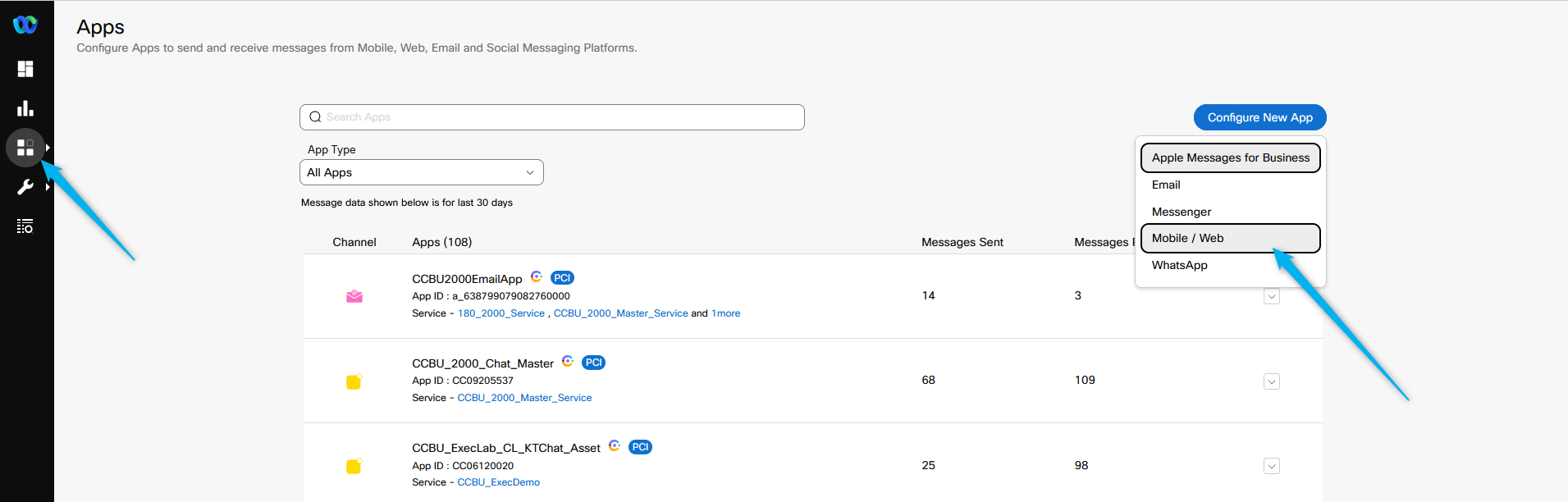1568x502 pixels.
Task: Click the yellow chat channel icon for CCBU_ExecLab_CL_KTChat_Asset
Action: [x=354, y=466]
